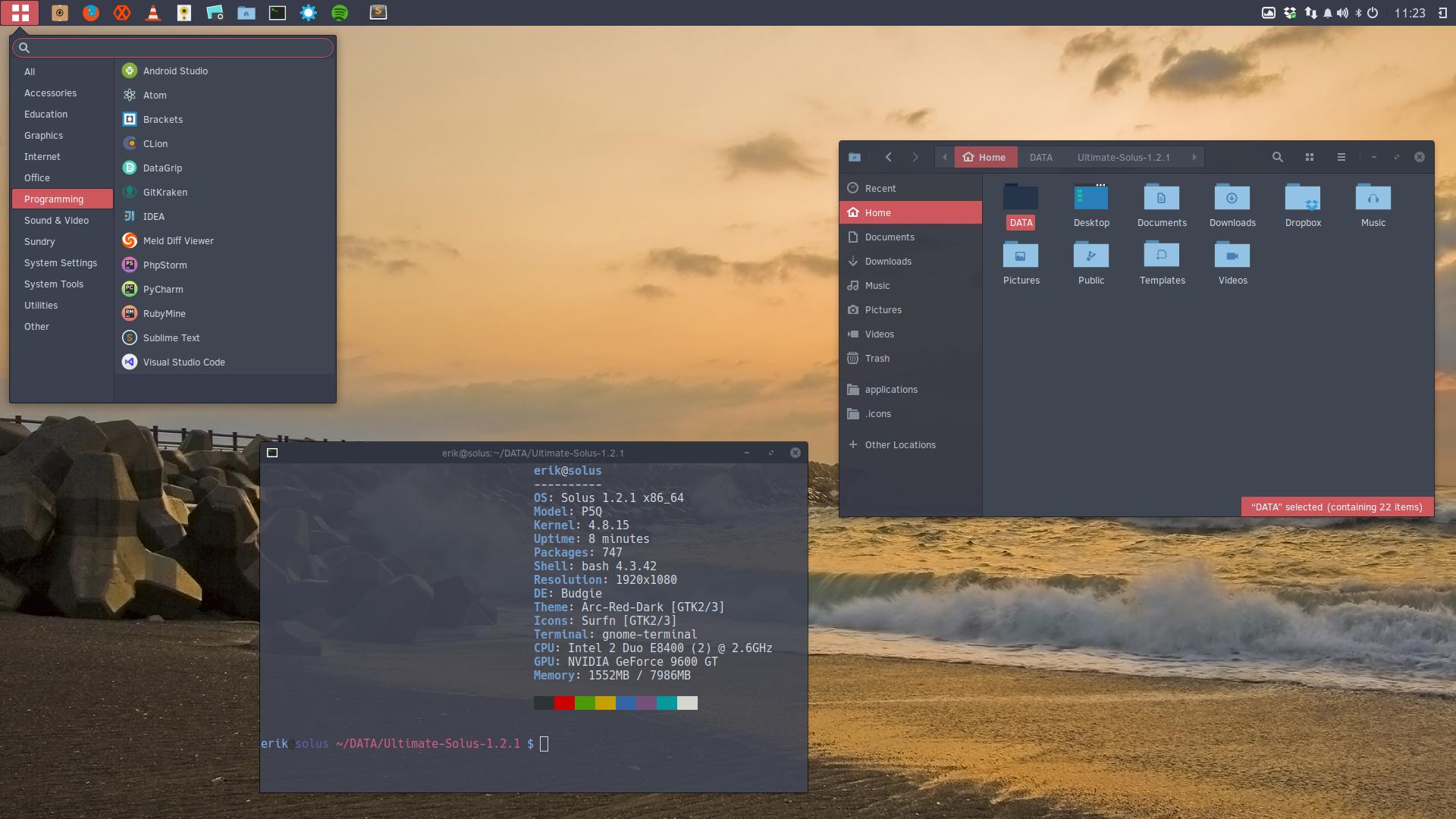Select the Accessories category

point(62,93)
